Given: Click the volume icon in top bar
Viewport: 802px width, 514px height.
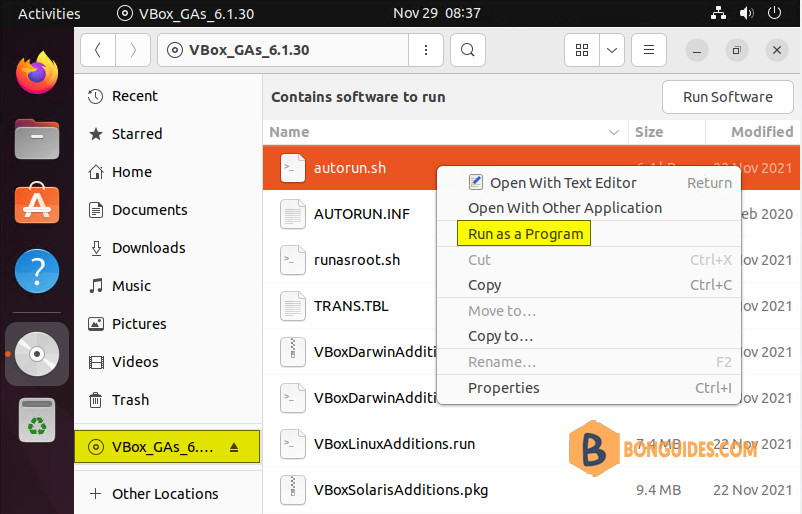Looking at the screenshot, I should [x=746, y=13].
